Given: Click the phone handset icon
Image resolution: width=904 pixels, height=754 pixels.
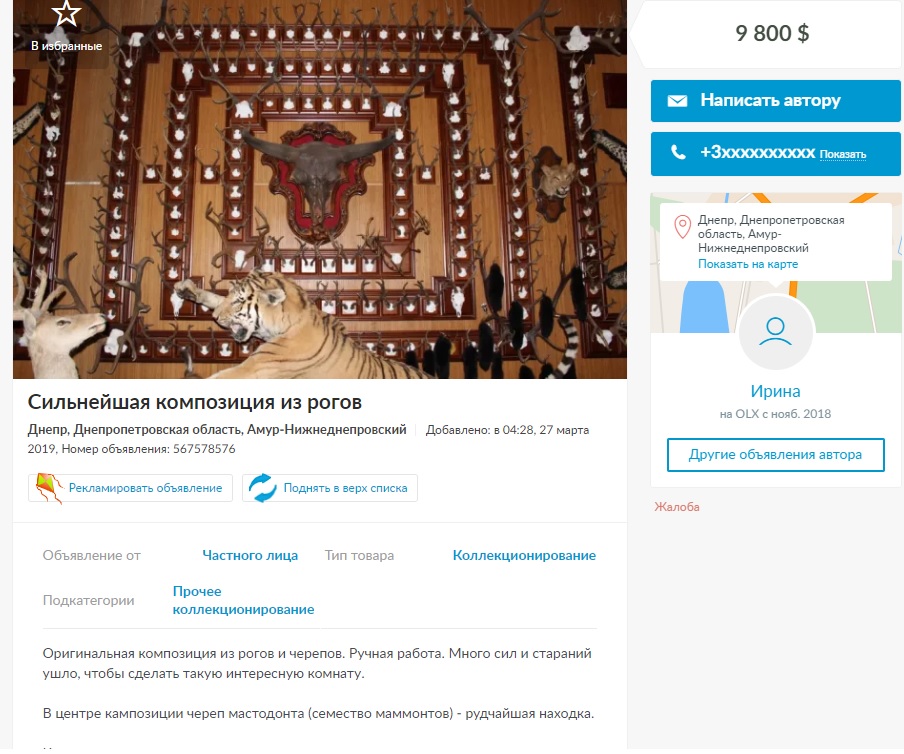Looking at the screenshot, I should pyautogui.click(x=678, y=152).
